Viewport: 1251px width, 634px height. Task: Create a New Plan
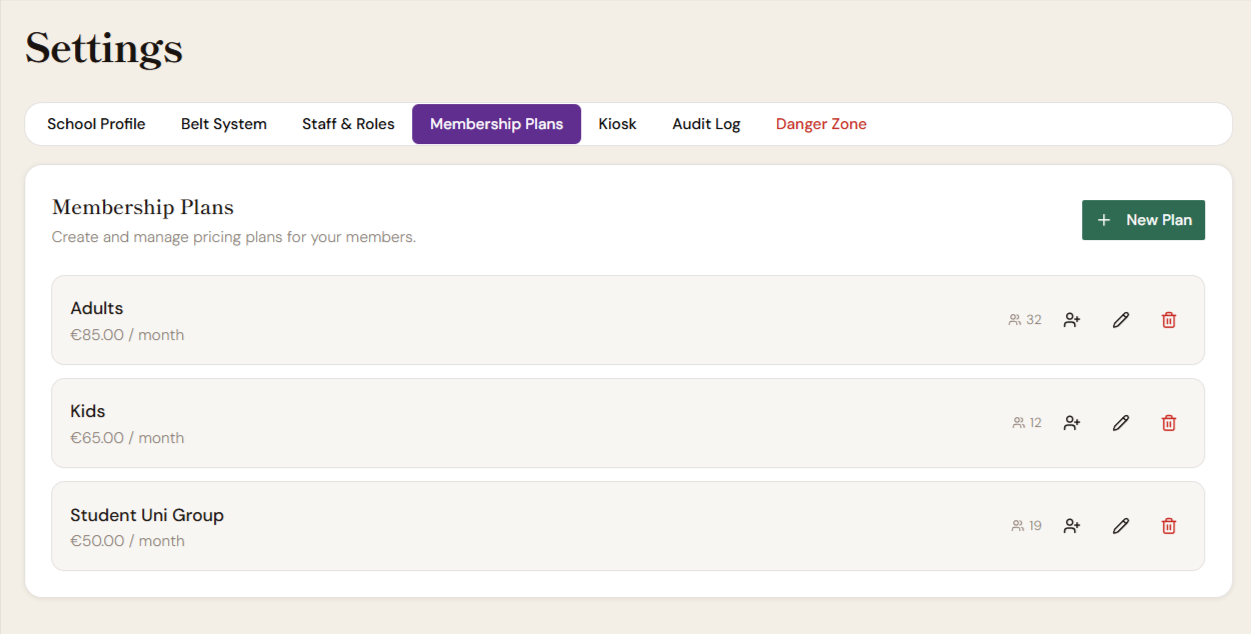1143,220
